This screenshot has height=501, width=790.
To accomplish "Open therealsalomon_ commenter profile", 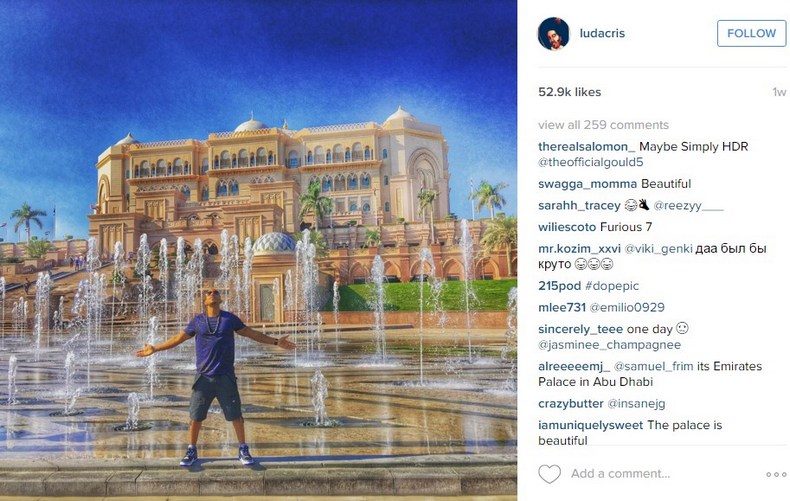I will 586,147.
